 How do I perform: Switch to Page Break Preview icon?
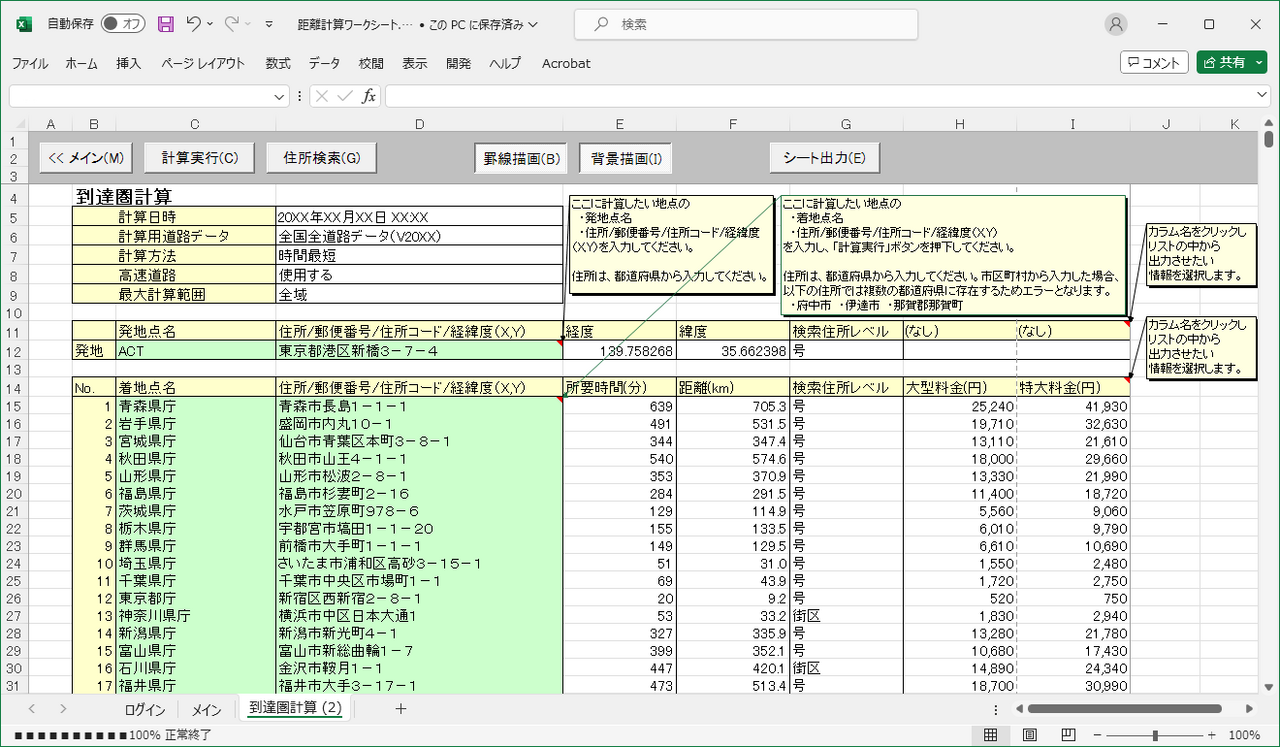pos(1068,735)
